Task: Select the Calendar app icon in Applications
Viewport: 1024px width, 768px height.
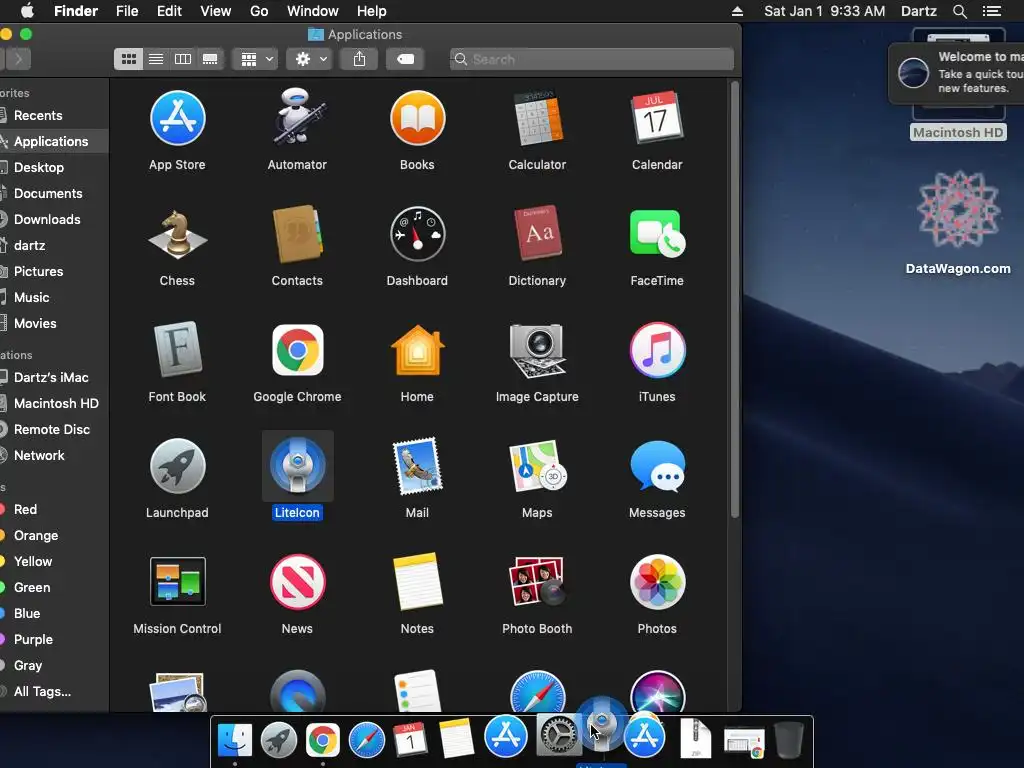Action: click(657, 118)
